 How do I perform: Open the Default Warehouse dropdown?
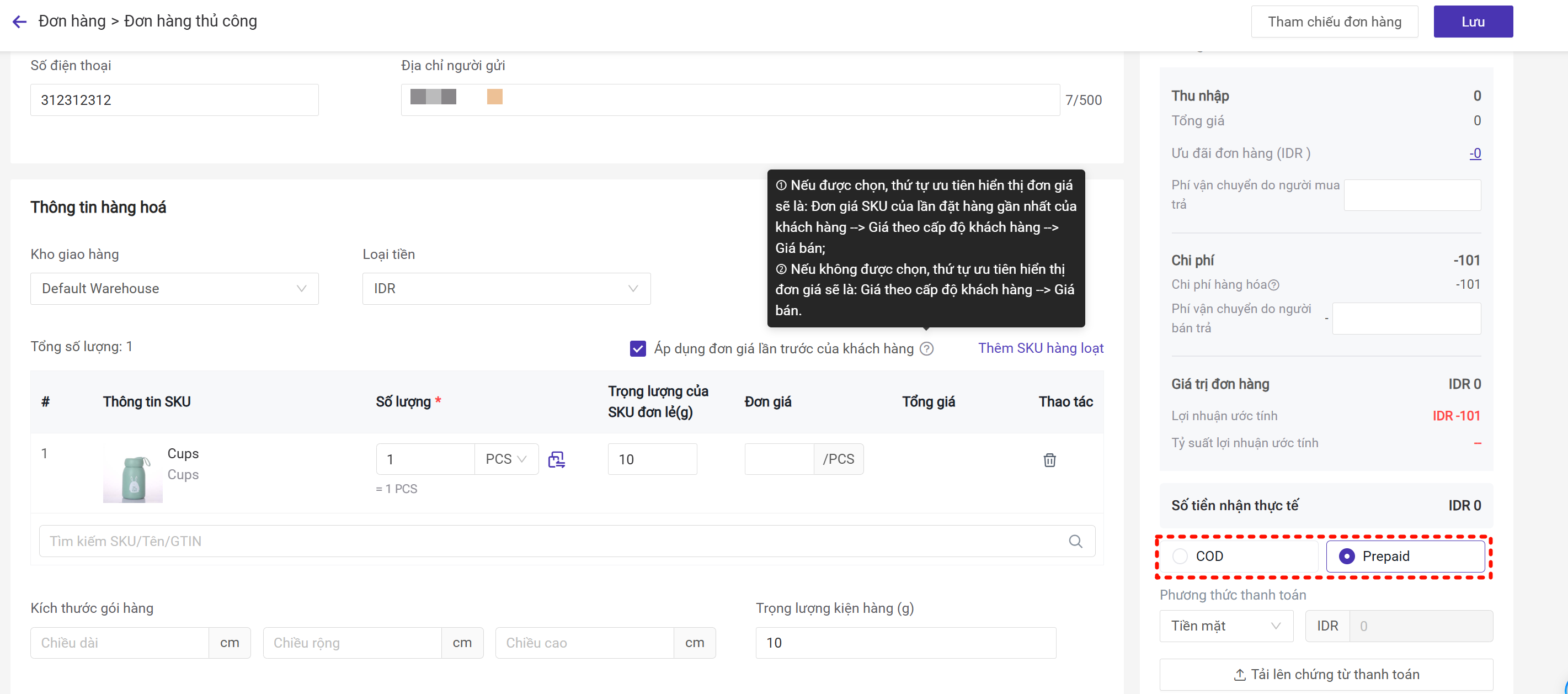click(174, 289)
